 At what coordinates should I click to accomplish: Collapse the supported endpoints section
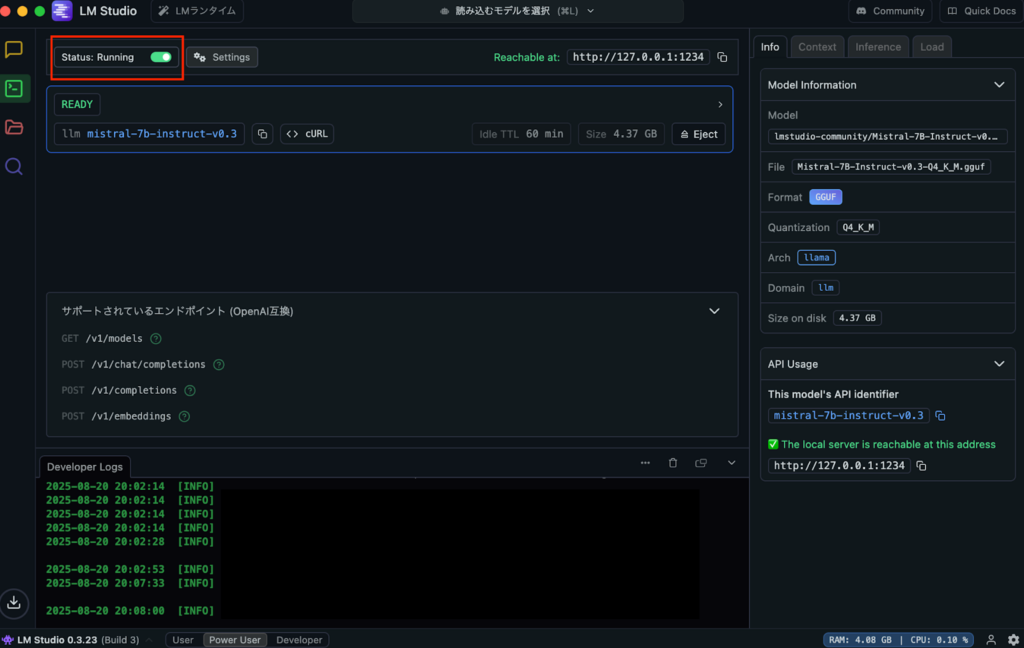(x=714, y=311)
